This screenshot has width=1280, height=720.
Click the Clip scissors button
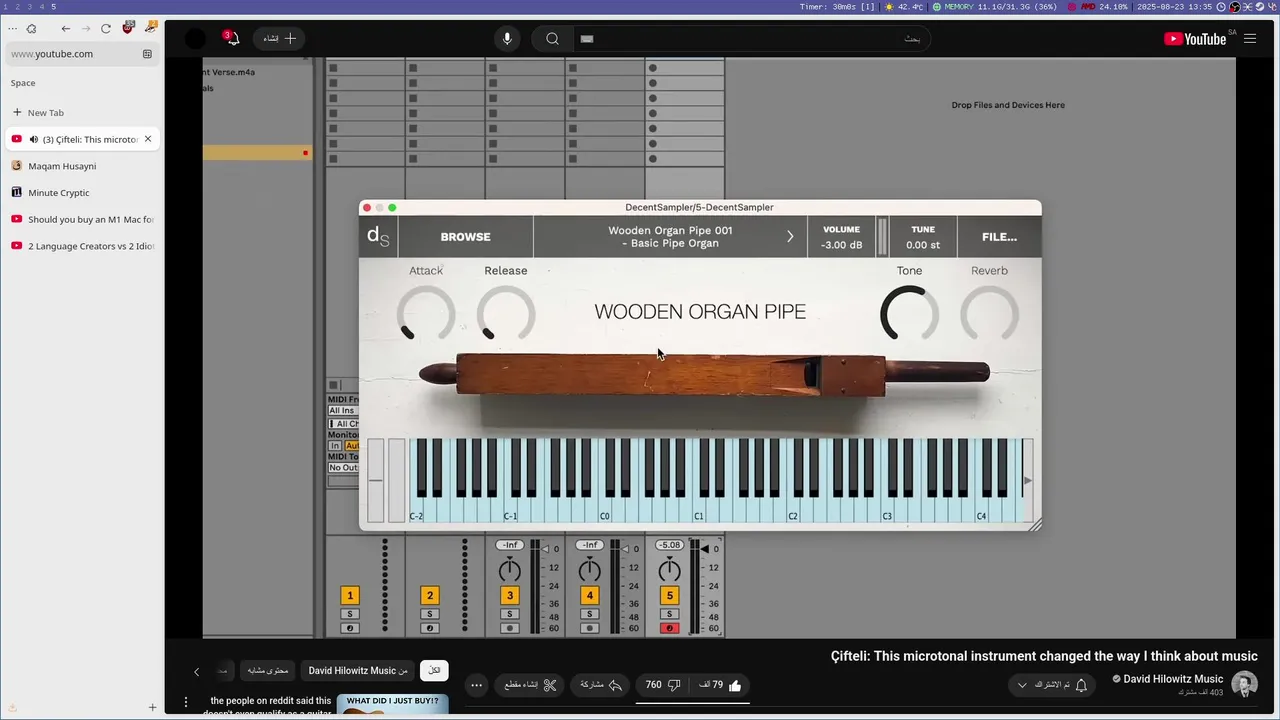pos(530,685)
